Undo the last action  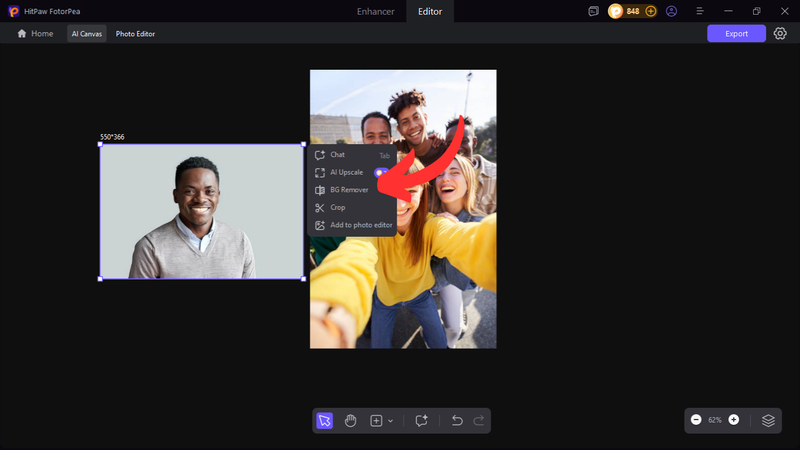click(457, 420)
